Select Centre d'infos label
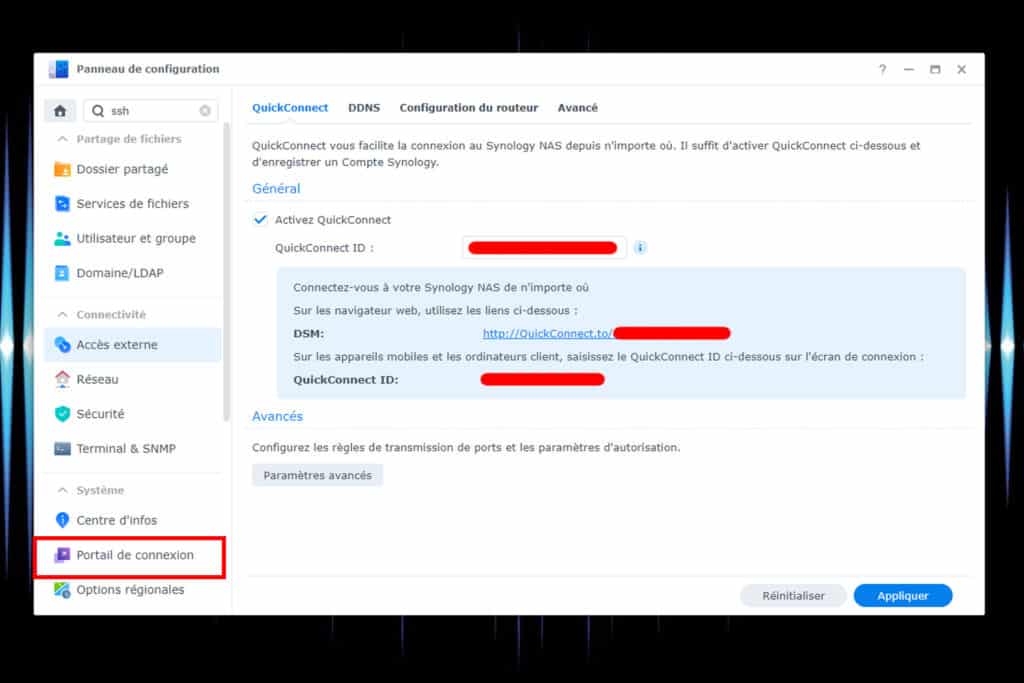The image size is (1024, 683). coord(116,520)
